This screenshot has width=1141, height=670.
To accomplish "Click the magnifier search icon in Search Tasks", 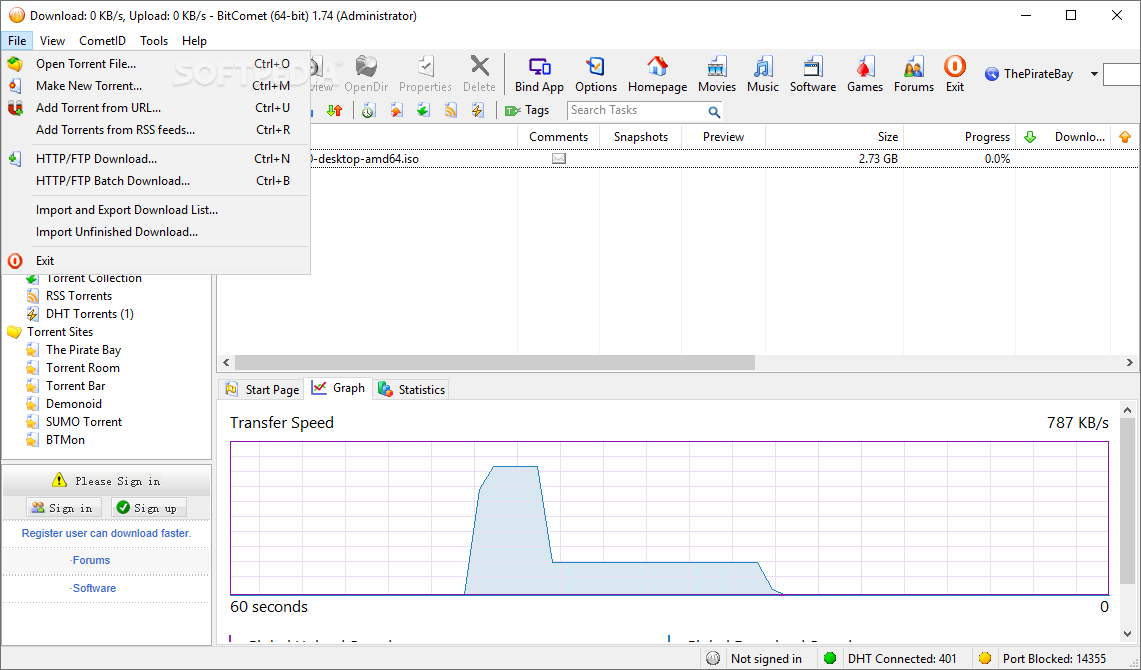I will click(x=714, y=111).
